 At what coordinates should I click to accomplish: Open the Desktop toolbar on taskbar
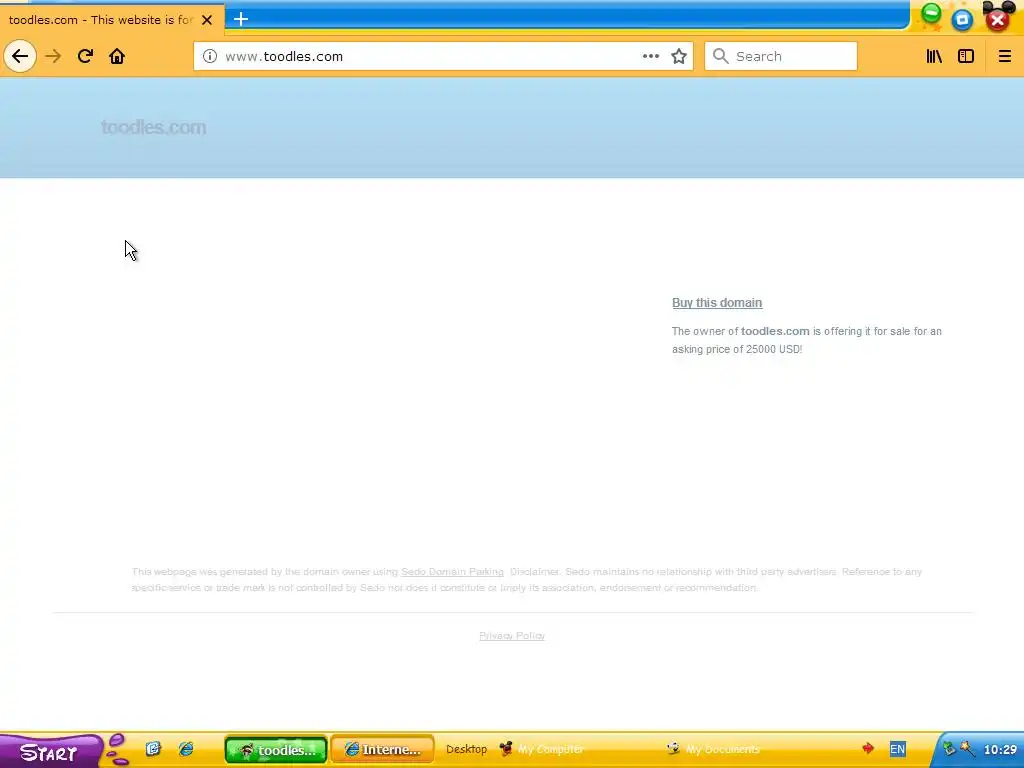[466, 749]
